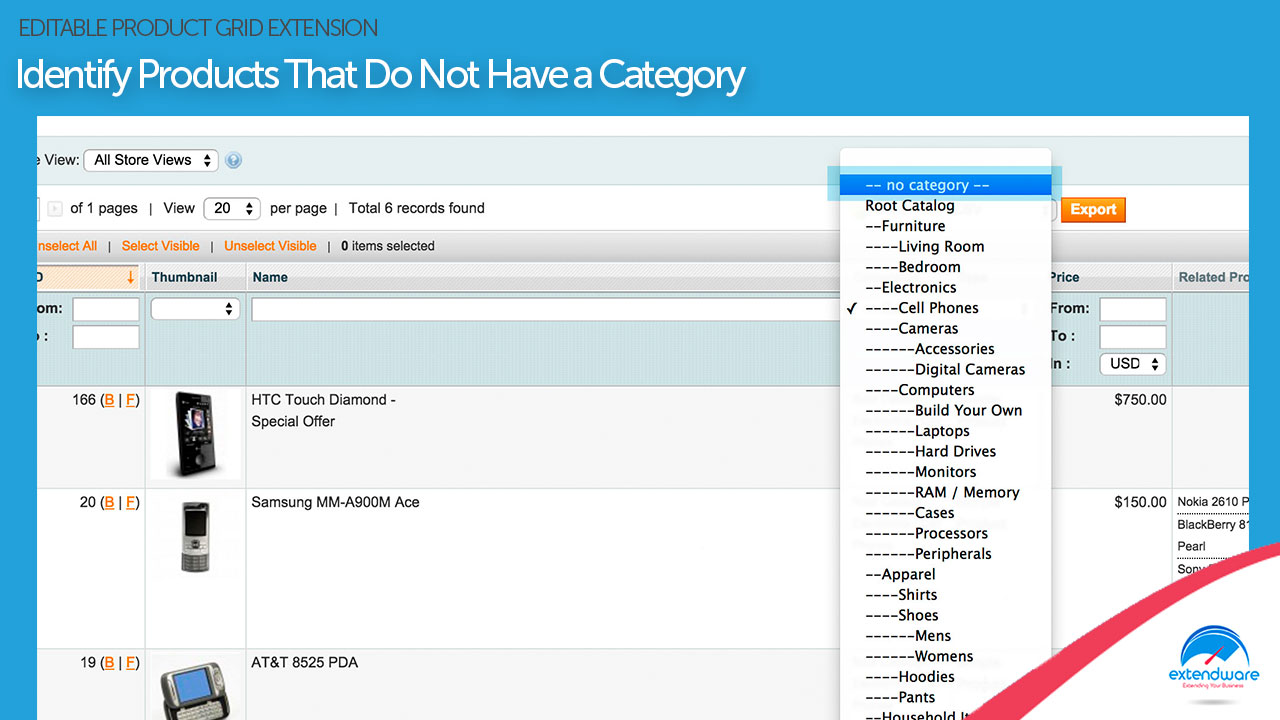This screenshot has height=720, width=1280.
Task: Choose 'Apparel' from the category dropdown list
Action: pos(900,574)
